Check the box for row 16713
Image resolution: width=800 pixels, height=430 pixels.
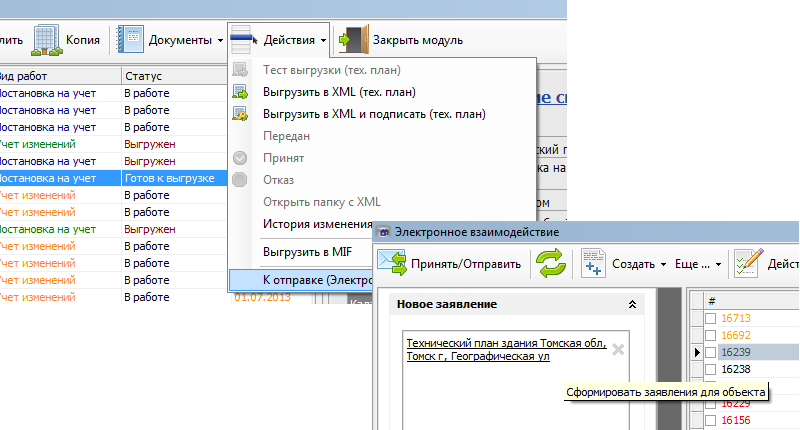pyautogui.click(x=710, y=318)
